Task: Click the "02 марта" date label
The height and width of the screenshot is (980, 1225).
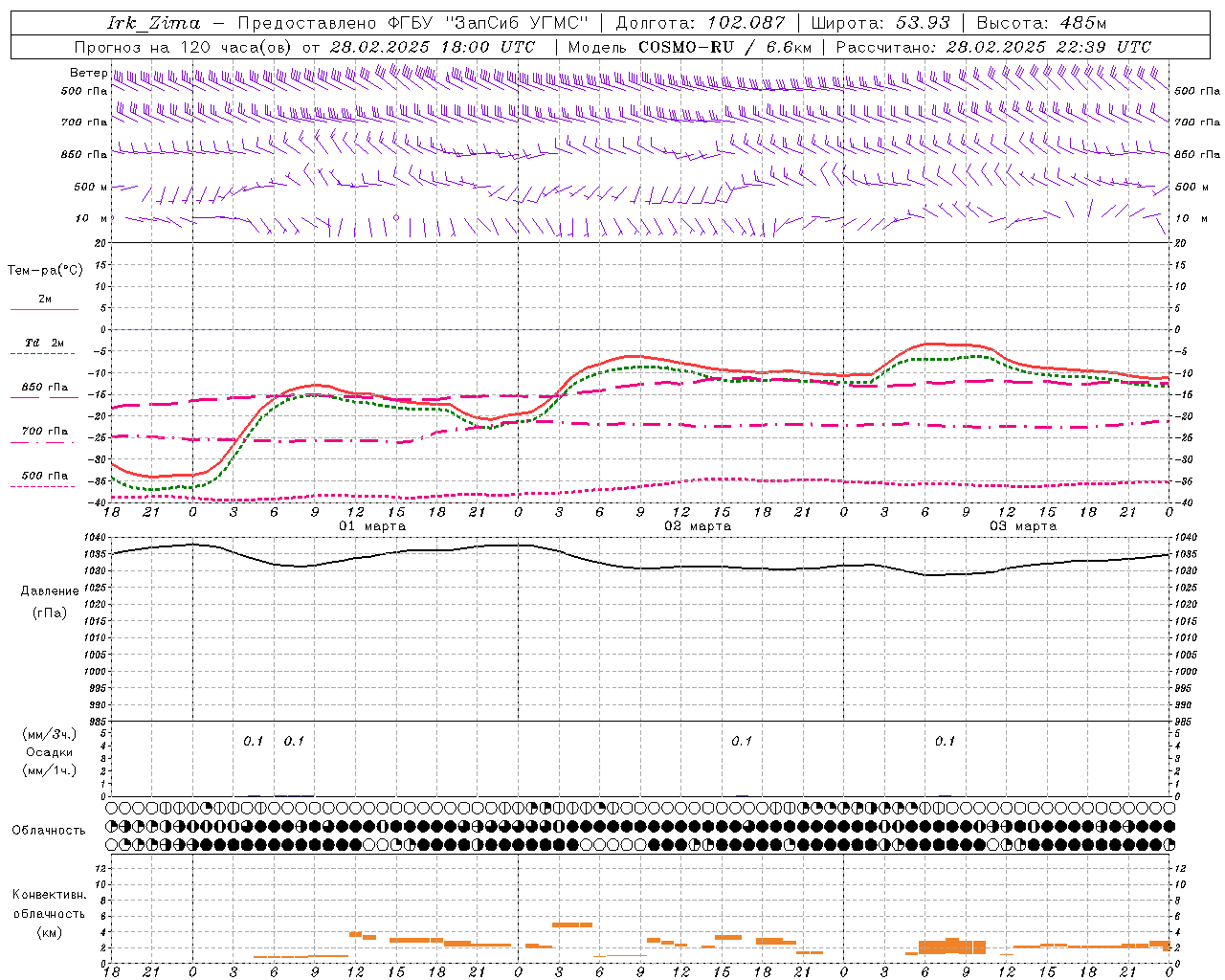Action: pos(698,526)
